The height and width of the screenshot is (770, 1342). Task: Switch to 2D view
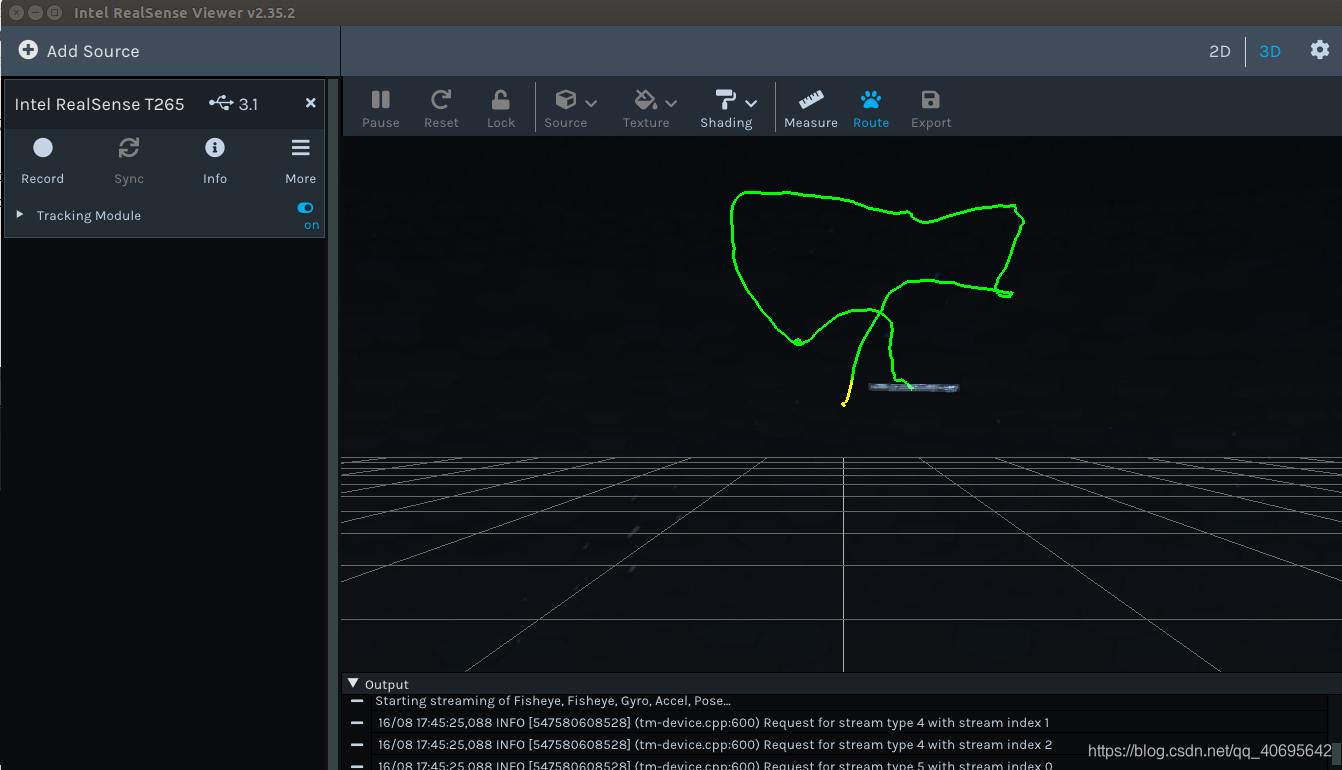[1220, 51]
